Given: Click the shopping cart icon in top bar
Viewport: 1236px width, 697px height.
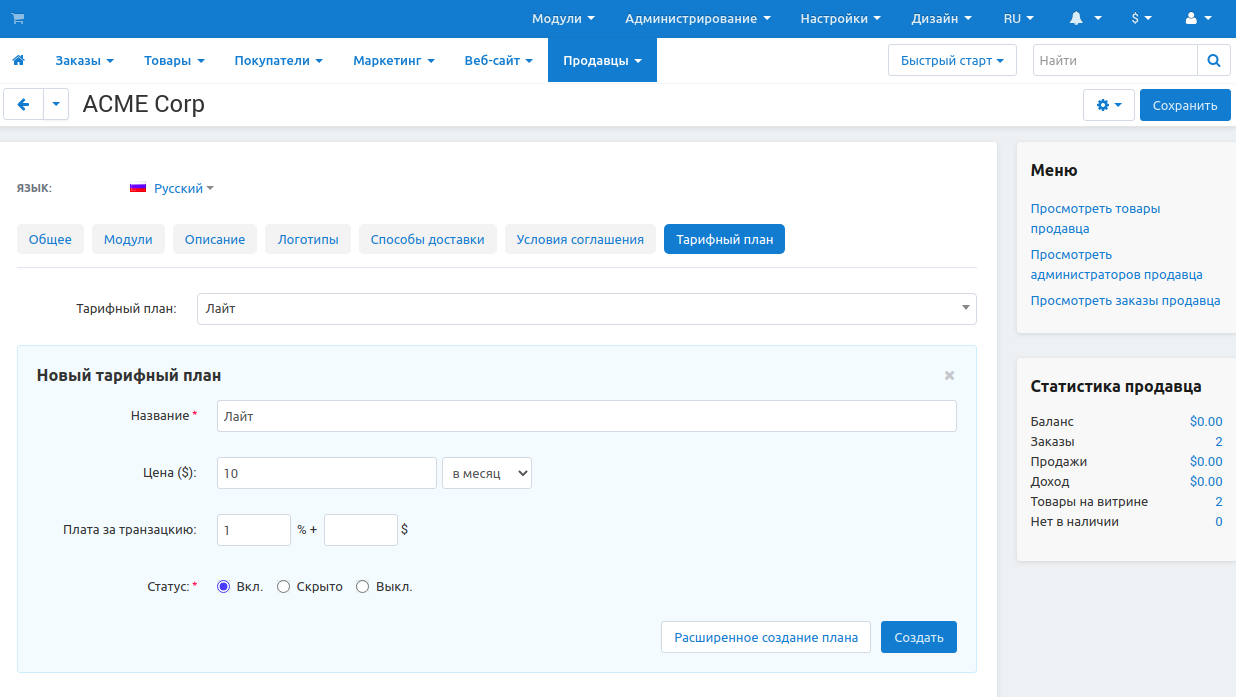Looking at the screenshot, I should [17, 19].
